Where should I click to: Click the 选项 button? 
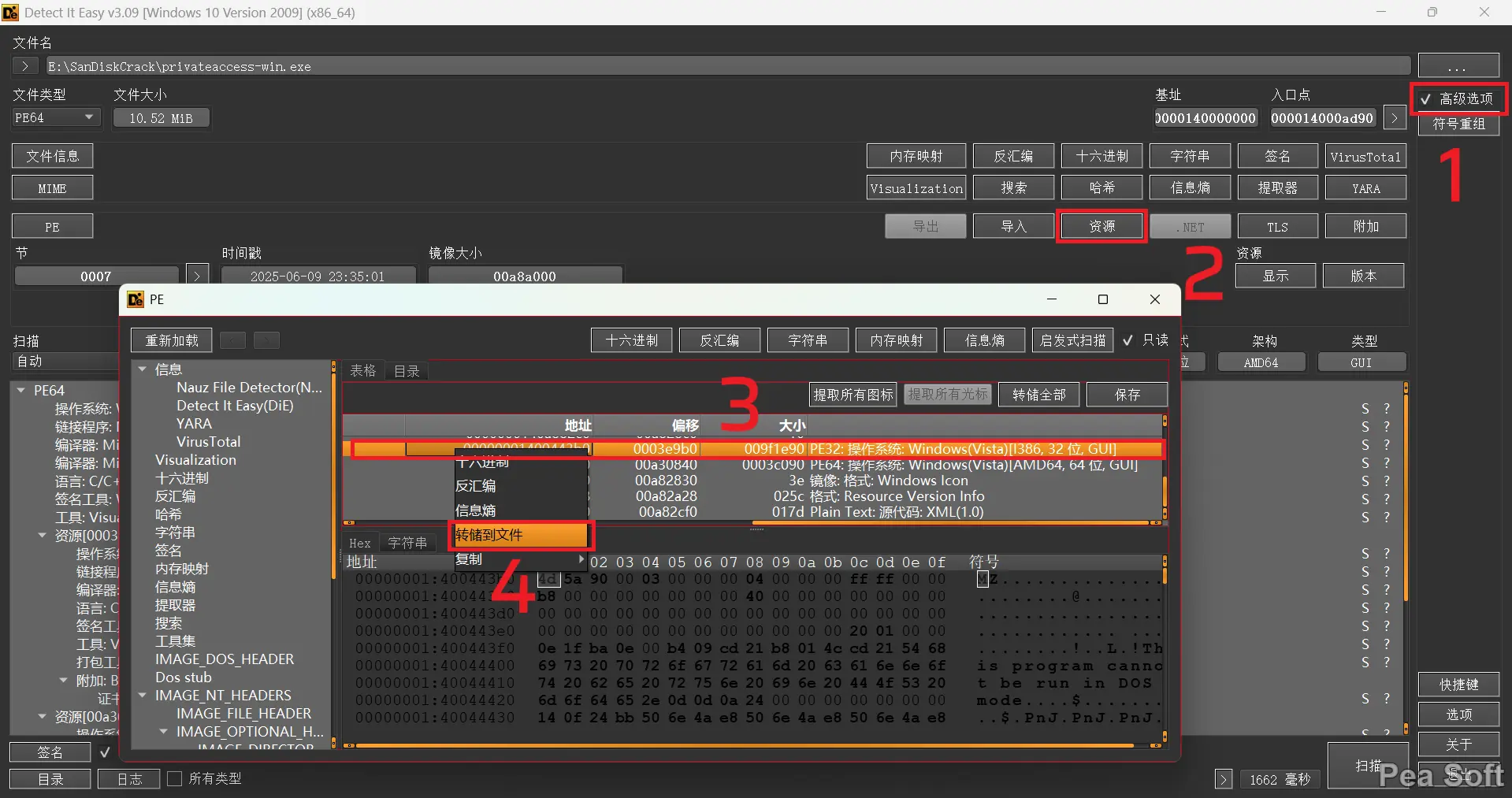(x=1458, y=714)
